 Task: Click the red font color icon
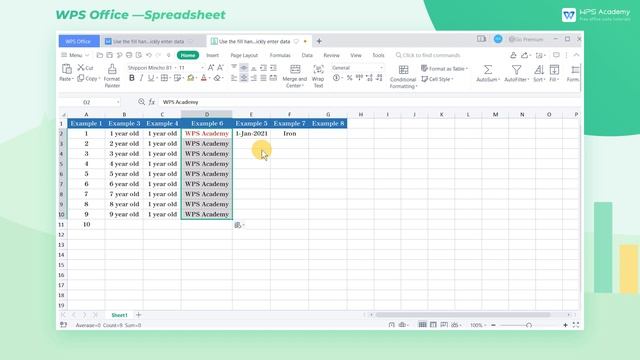tap(204, 78)
